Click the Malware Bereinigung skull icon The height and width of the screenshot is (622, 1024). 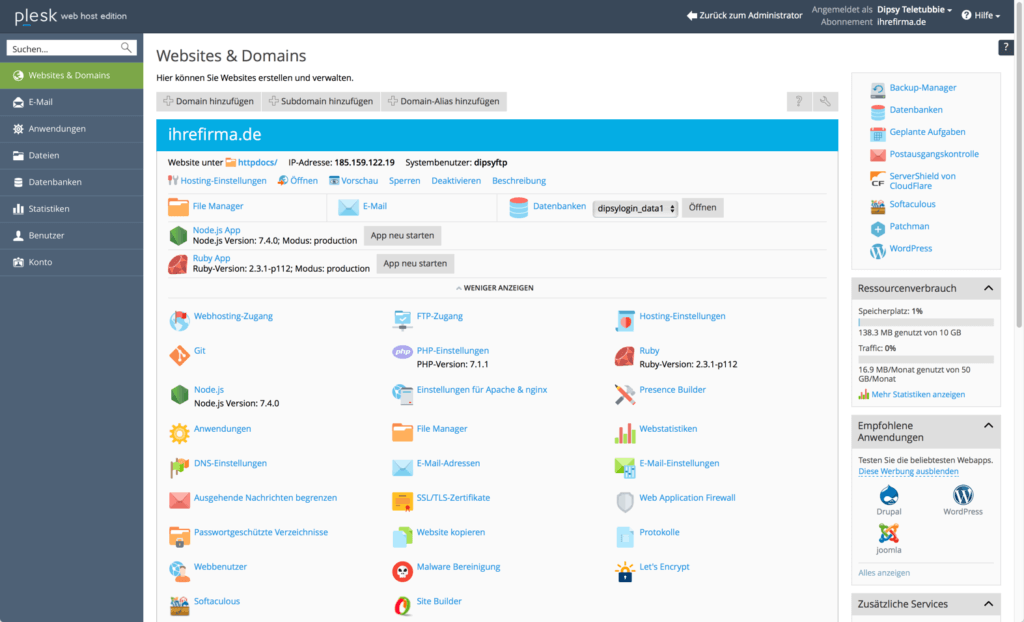(x=402, y=571)
